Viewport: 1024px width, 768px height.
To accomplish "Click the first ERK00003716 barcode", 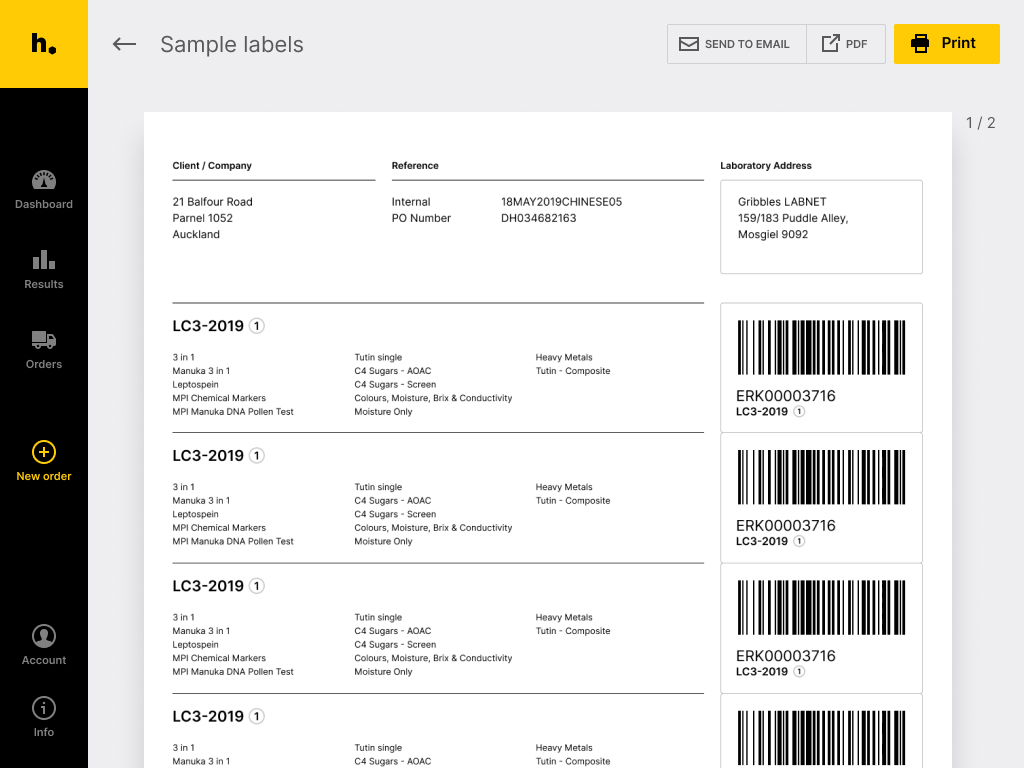I will [821, 347].
